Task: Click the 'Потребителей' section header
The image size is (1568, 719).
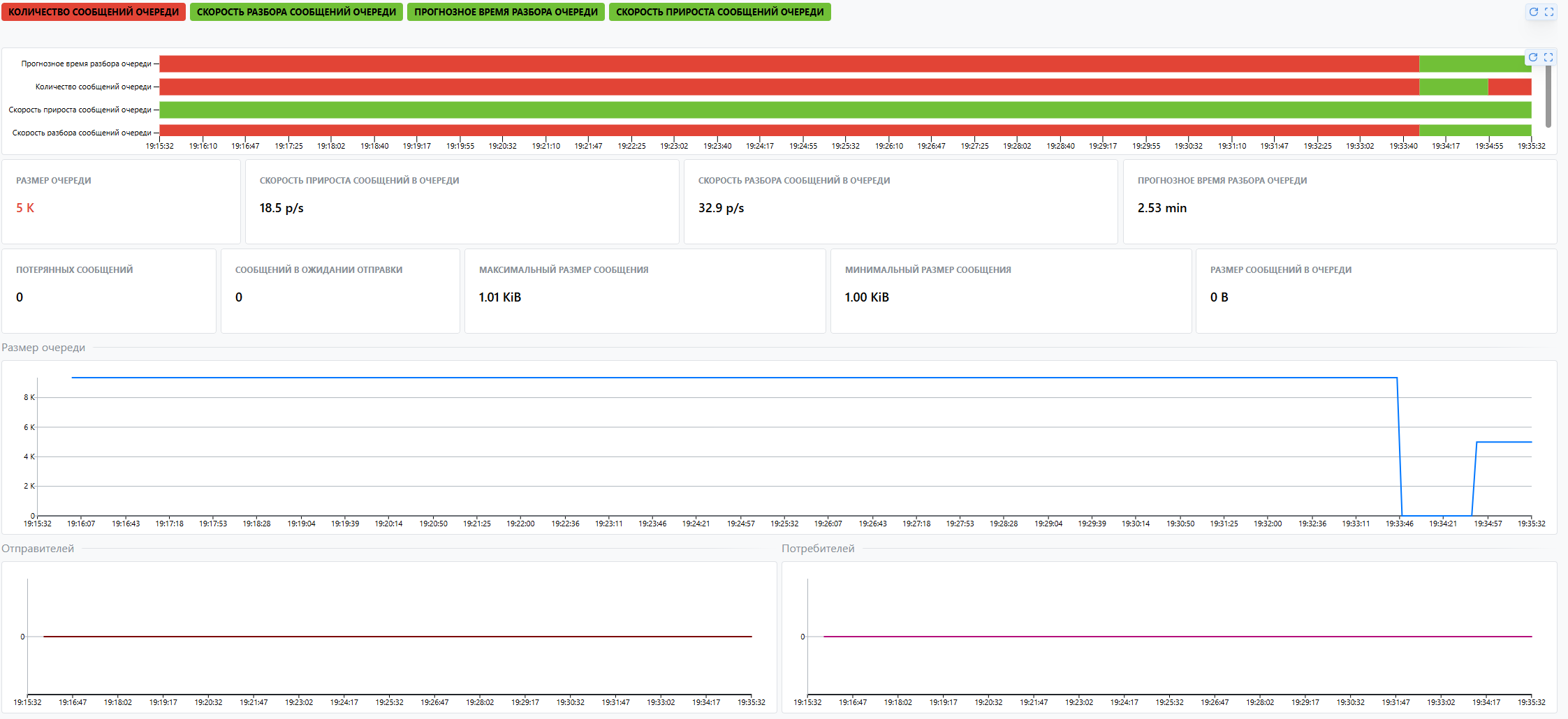Action: [x=818, y=549]
